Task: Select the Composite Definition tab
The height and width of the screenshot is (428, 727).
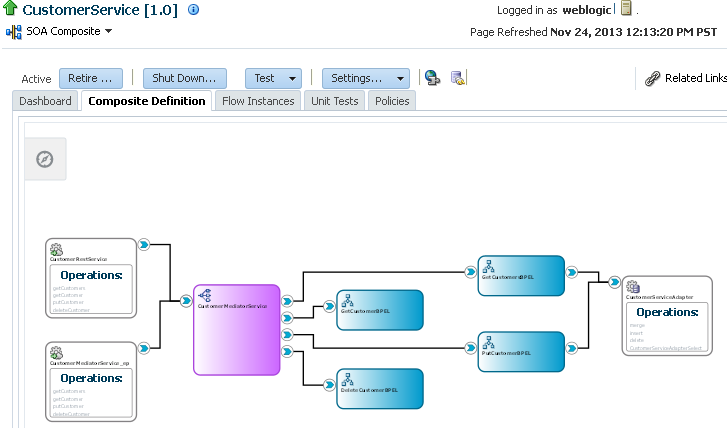Action: [147, 101]
